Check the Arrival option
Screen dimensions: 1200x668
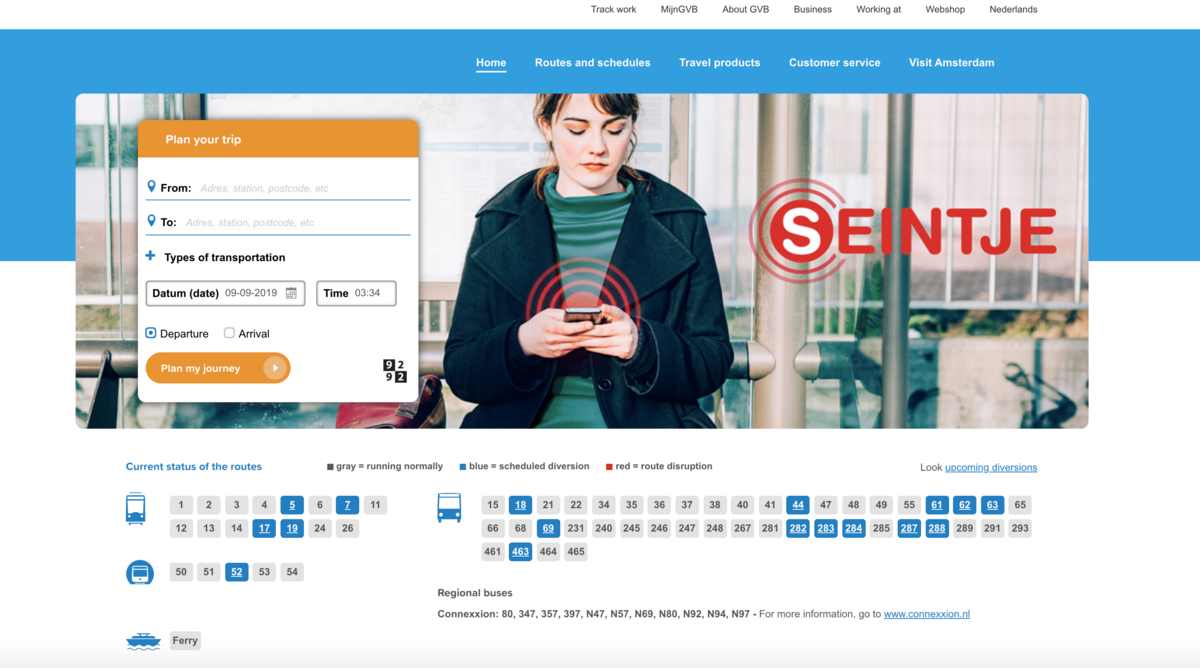tap(229, 333)
